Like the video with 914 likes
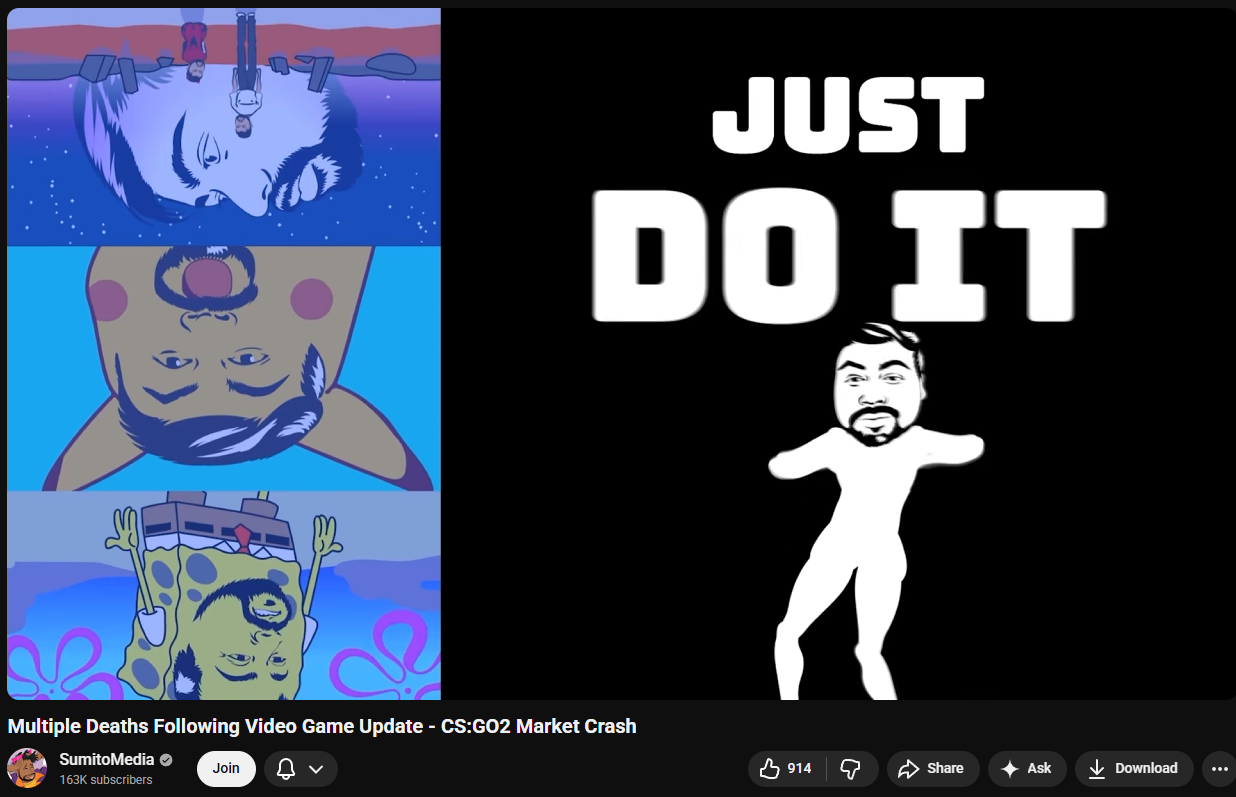 787,768
